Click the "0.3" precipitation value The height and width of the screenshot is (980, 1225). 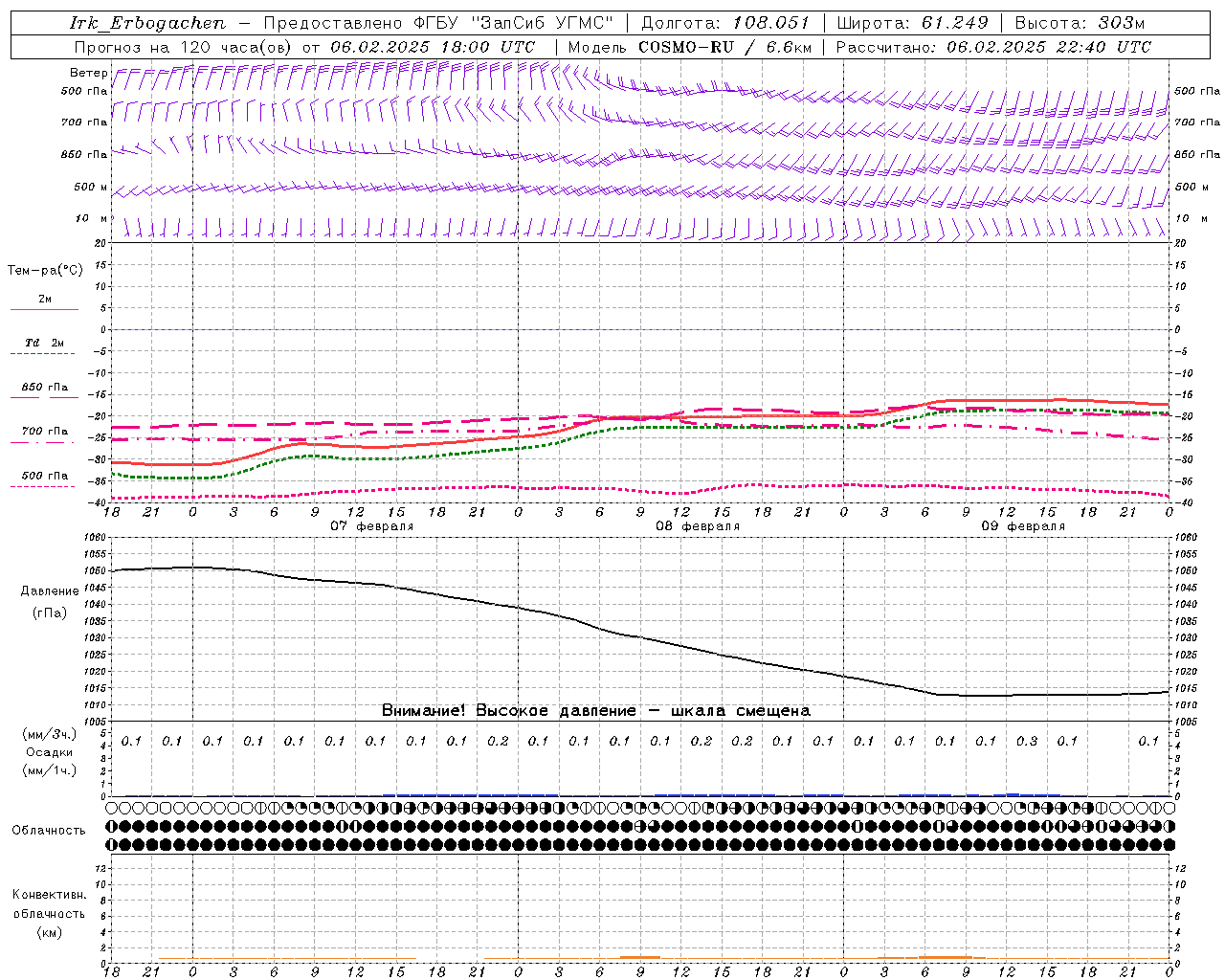[x=1027, y=741]
